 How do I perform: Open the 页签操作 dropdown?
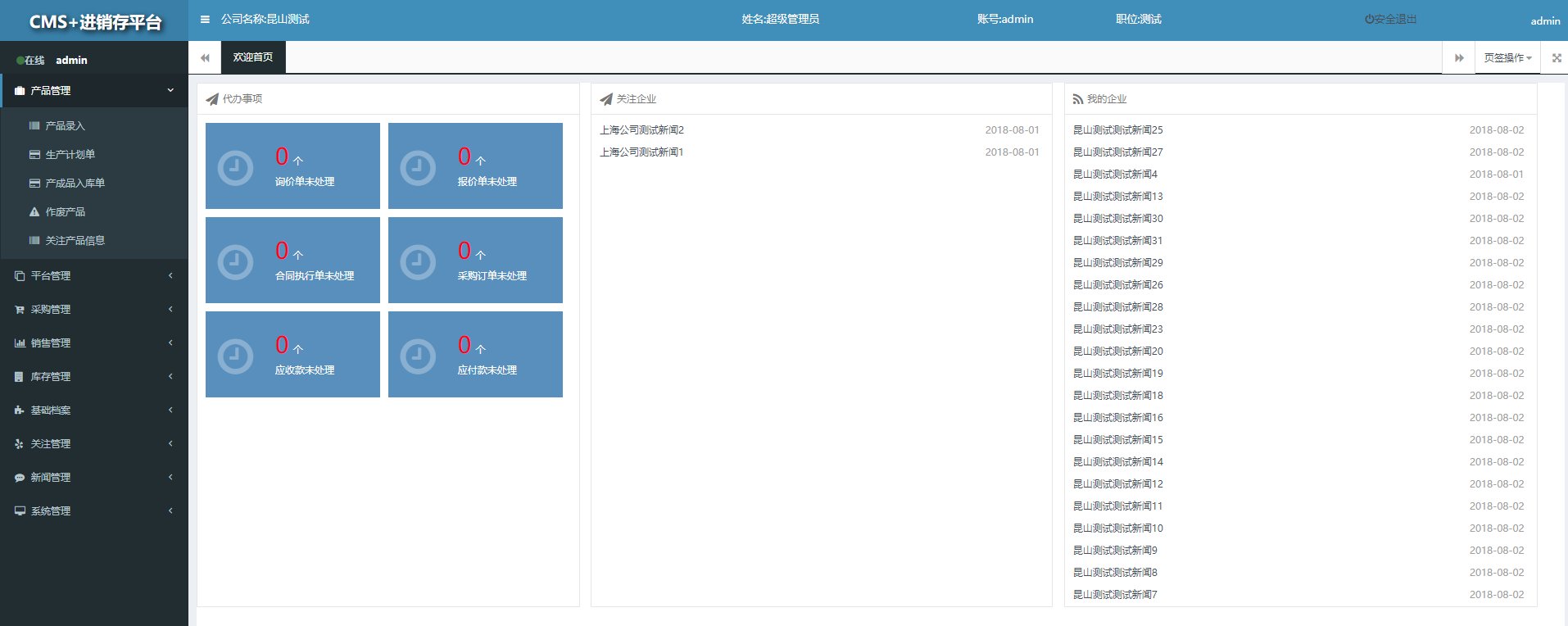pyautogui.click(x=1507, y=58)
